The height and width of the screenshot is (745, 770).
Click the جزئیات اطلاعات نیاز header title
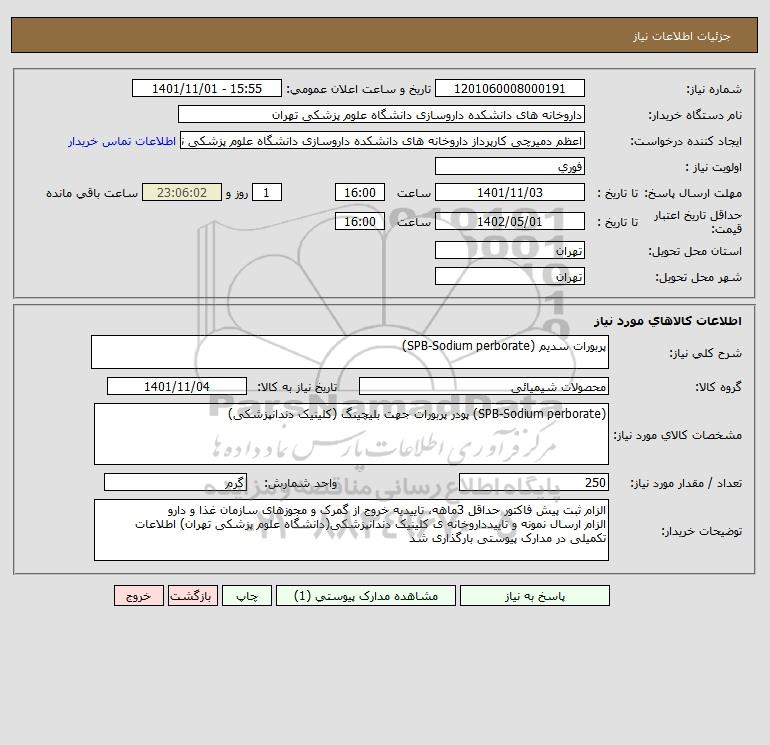coord(682,36)
